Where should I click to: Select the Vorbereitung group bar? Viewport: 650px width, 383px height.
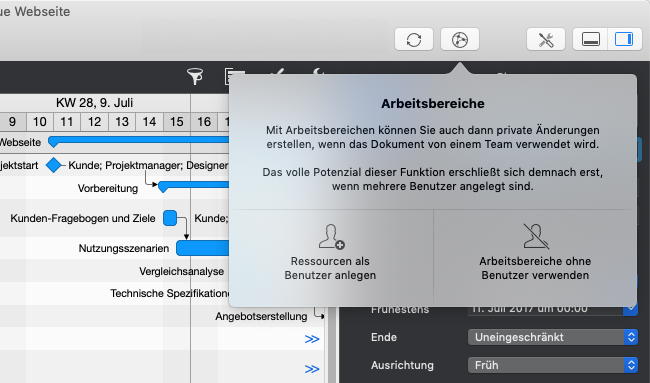click(x=194, y=186)
